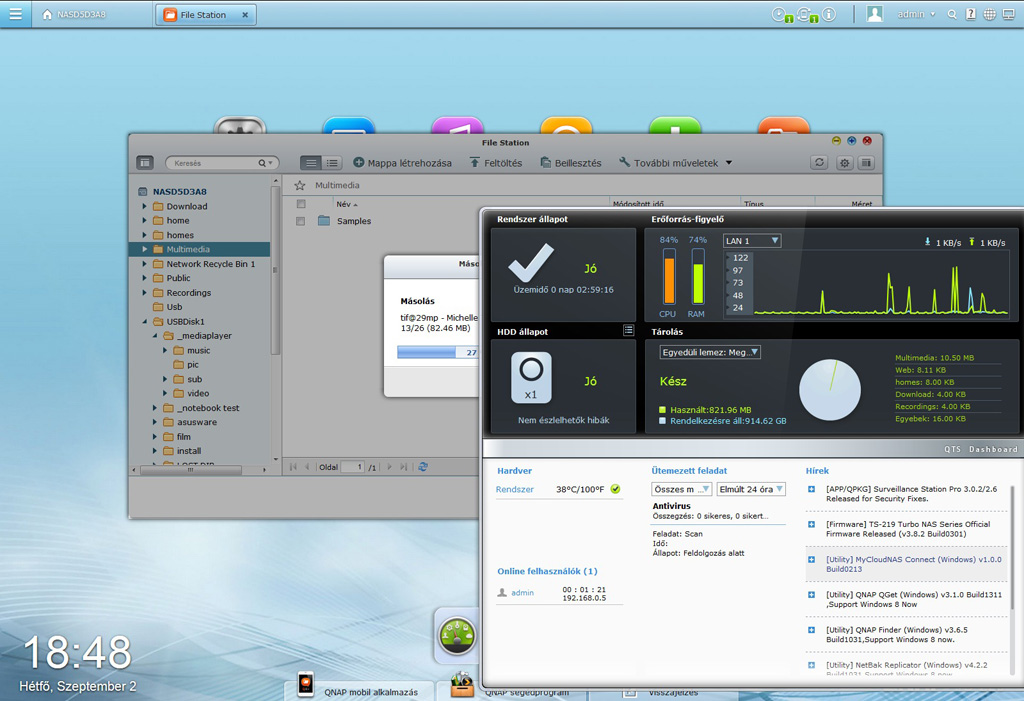The height and width of the screenshot is (701, 1024).
Task: Expand the music folder node
Action: tap(165, 350)
